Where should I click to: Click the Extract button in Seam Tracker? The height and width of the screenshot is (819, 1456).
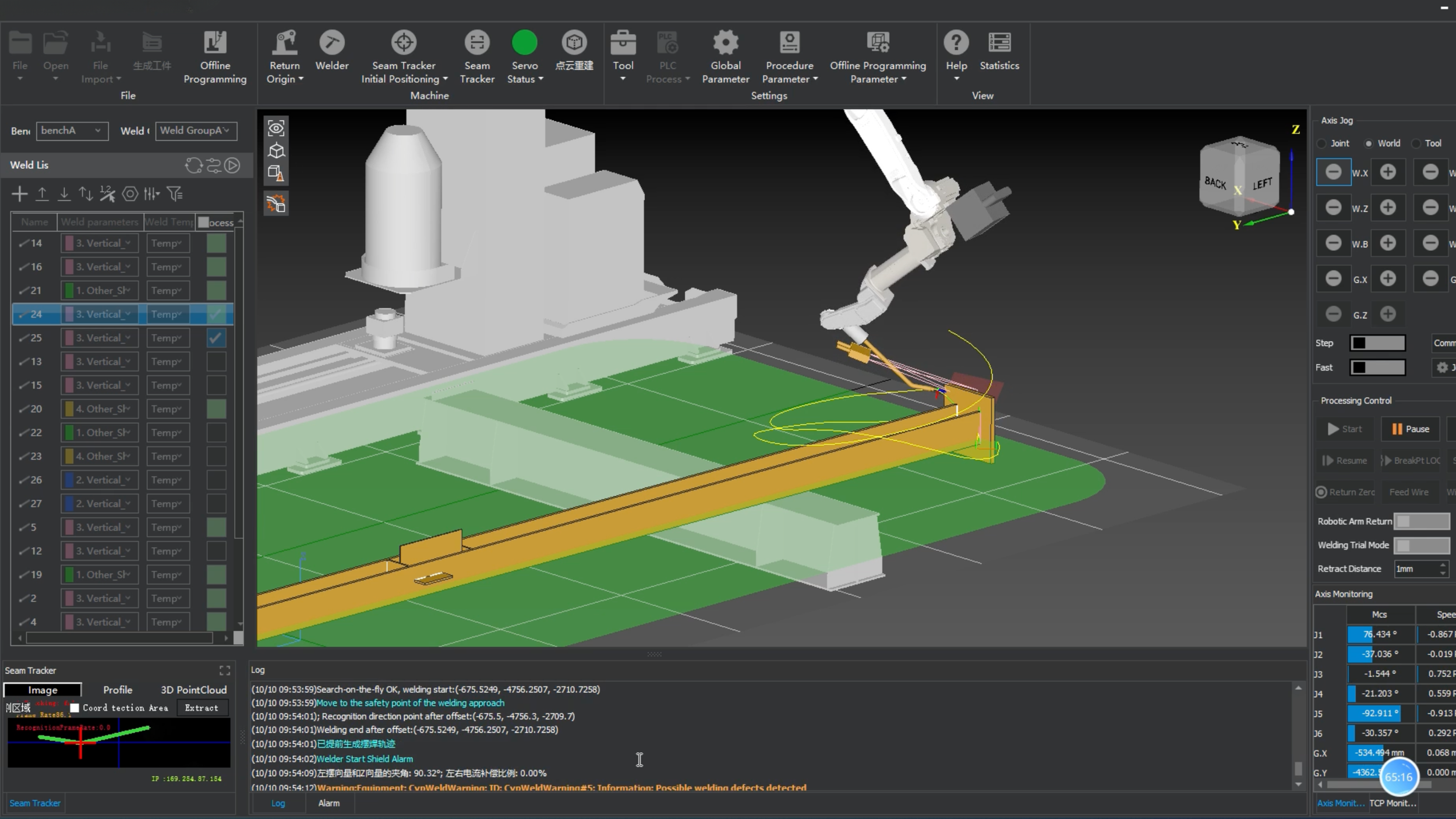tap(202, 708)
